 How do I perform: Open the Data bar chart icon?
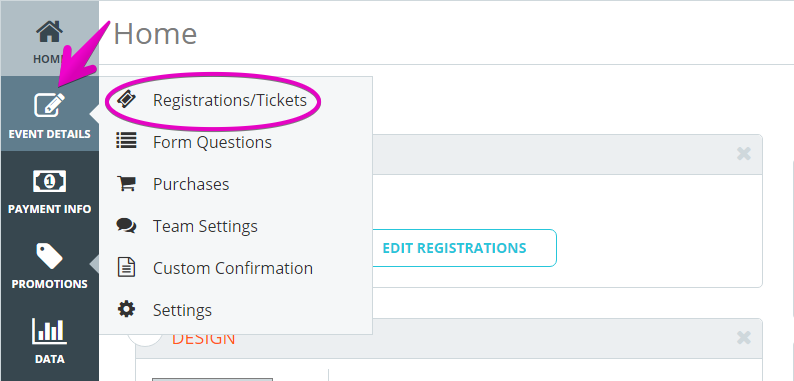coord(50,330)
